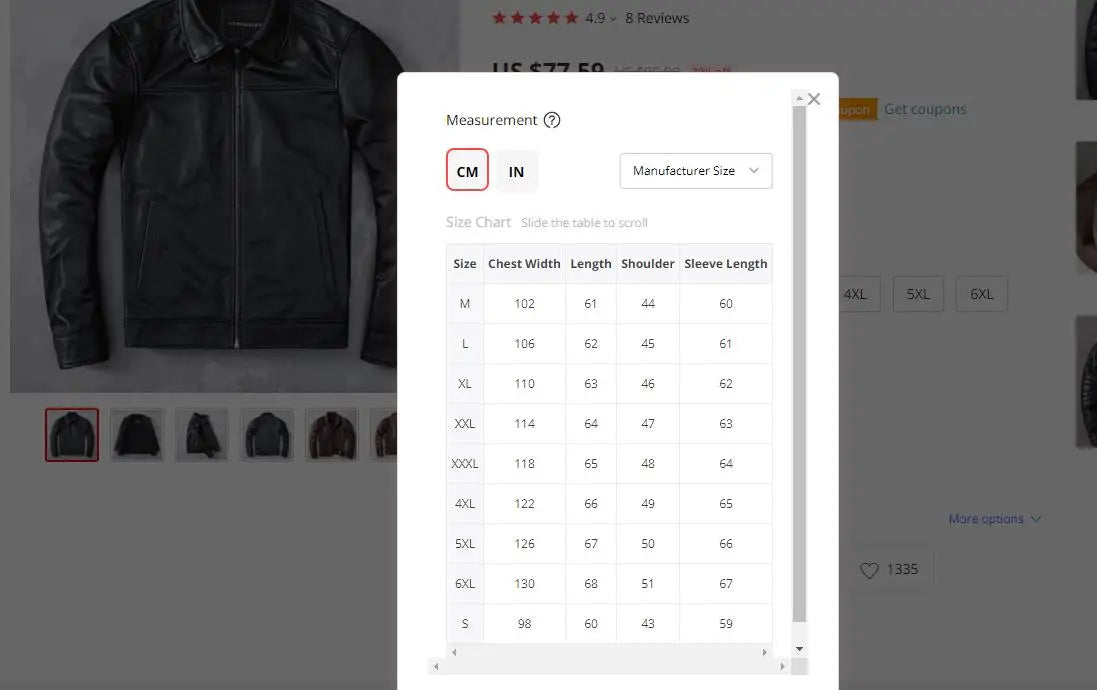This screenshot has width=1097, height=690.
Task: Select the first black jacket thumbnail
Action: click(x=72, y=435)
